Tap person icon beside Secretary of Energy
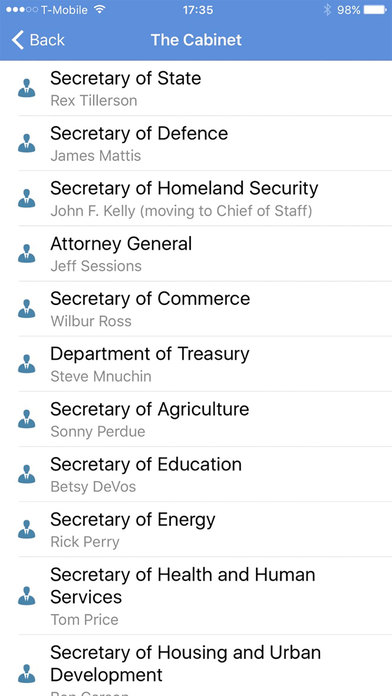Image resolution: width=392 pixels, height=696 pixels. click(27, 529)
